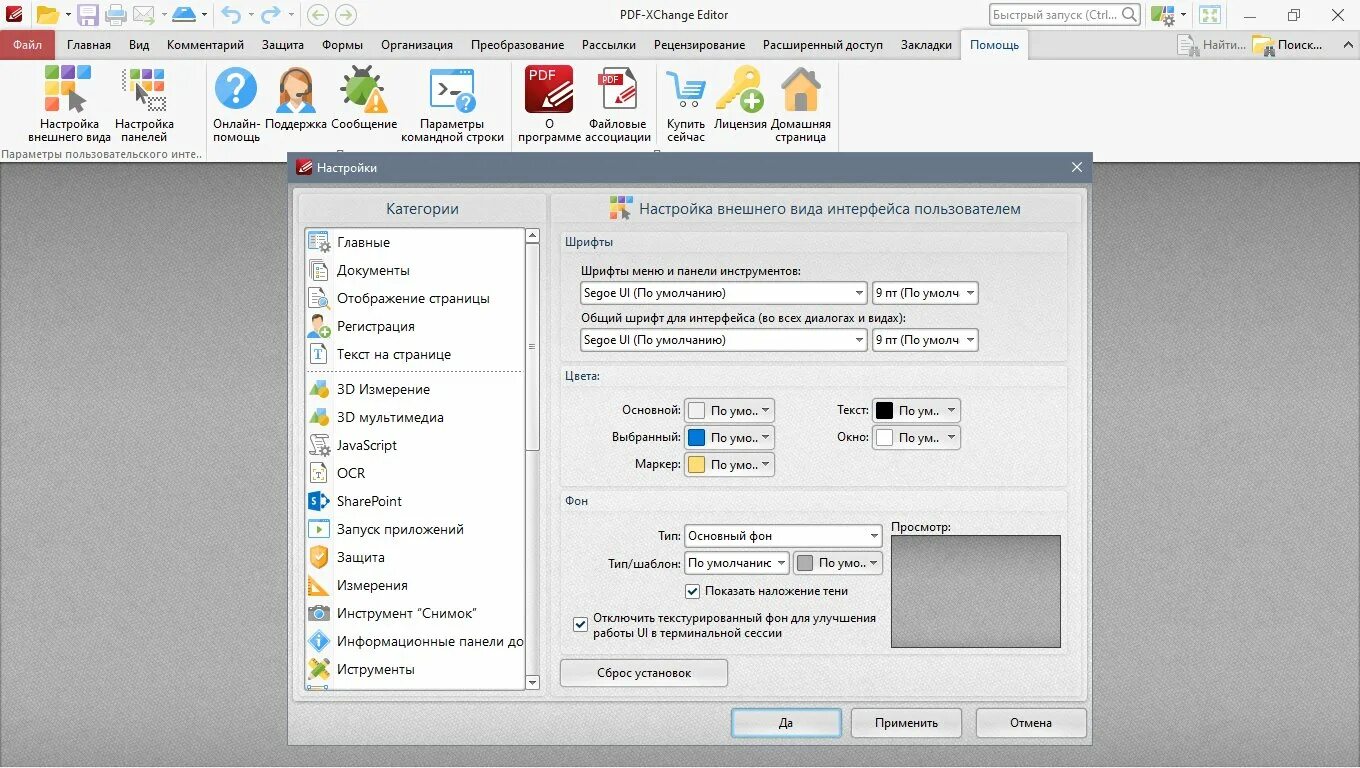The width and height of the screenshot is (1360, 768).
Task: Open the Основной color swatch picker
Action: (729, 410)
